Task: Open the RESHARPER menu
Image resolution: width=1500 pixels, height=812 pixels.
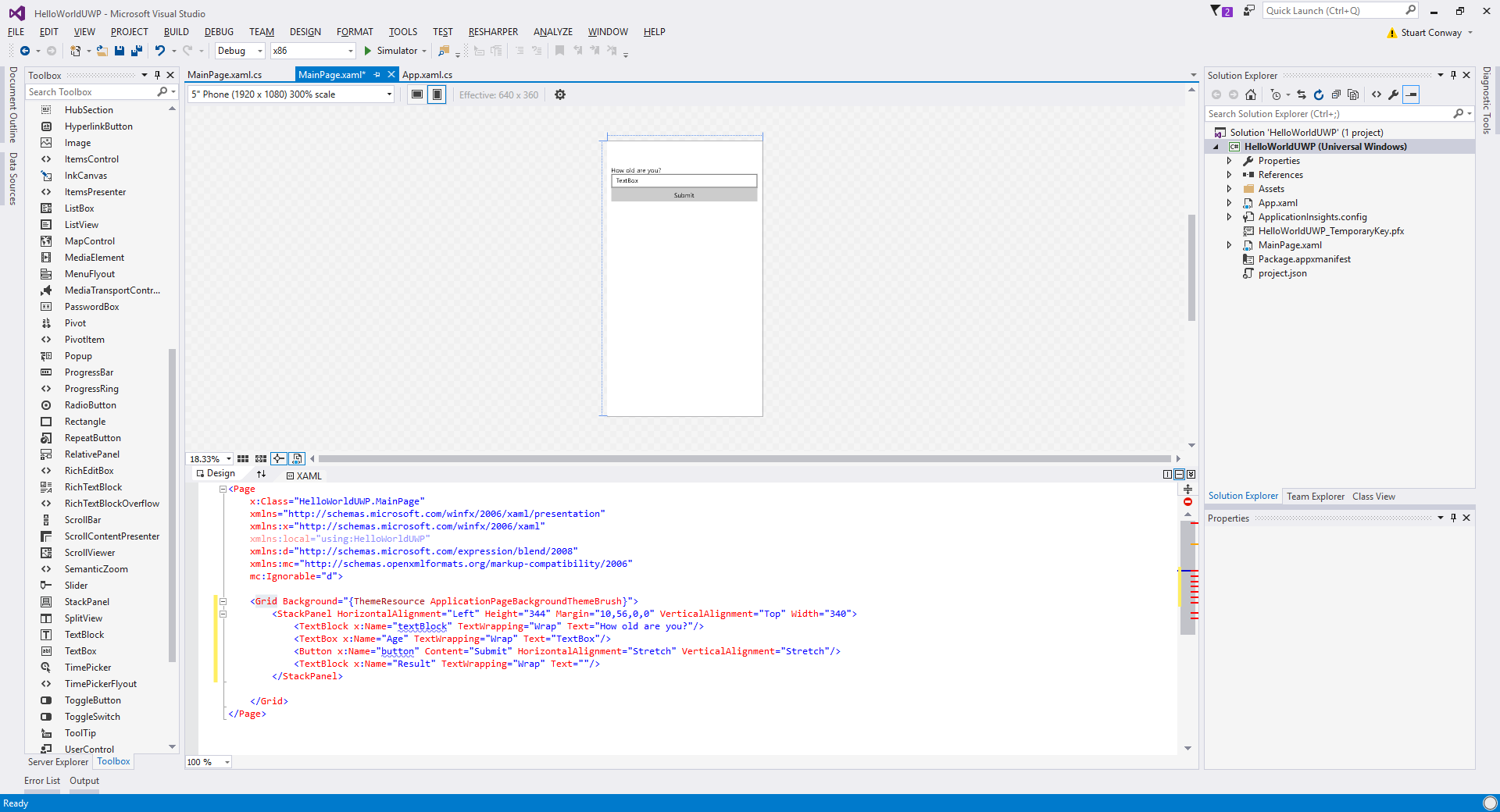Action: coord(493,32)
